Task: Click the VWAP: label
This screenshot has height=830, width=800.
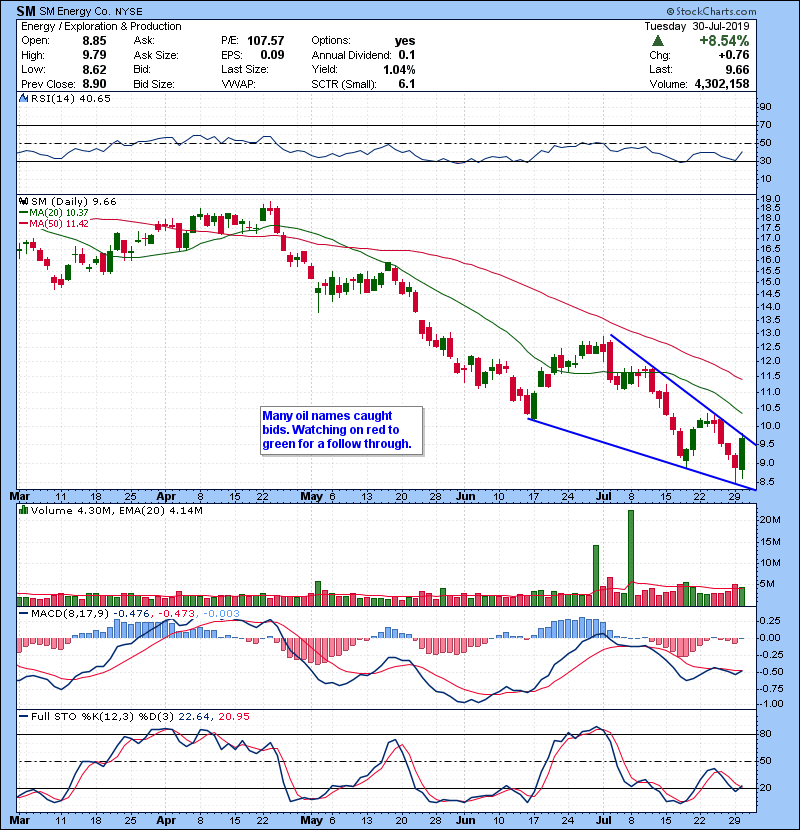Action: tap(238, 84)
